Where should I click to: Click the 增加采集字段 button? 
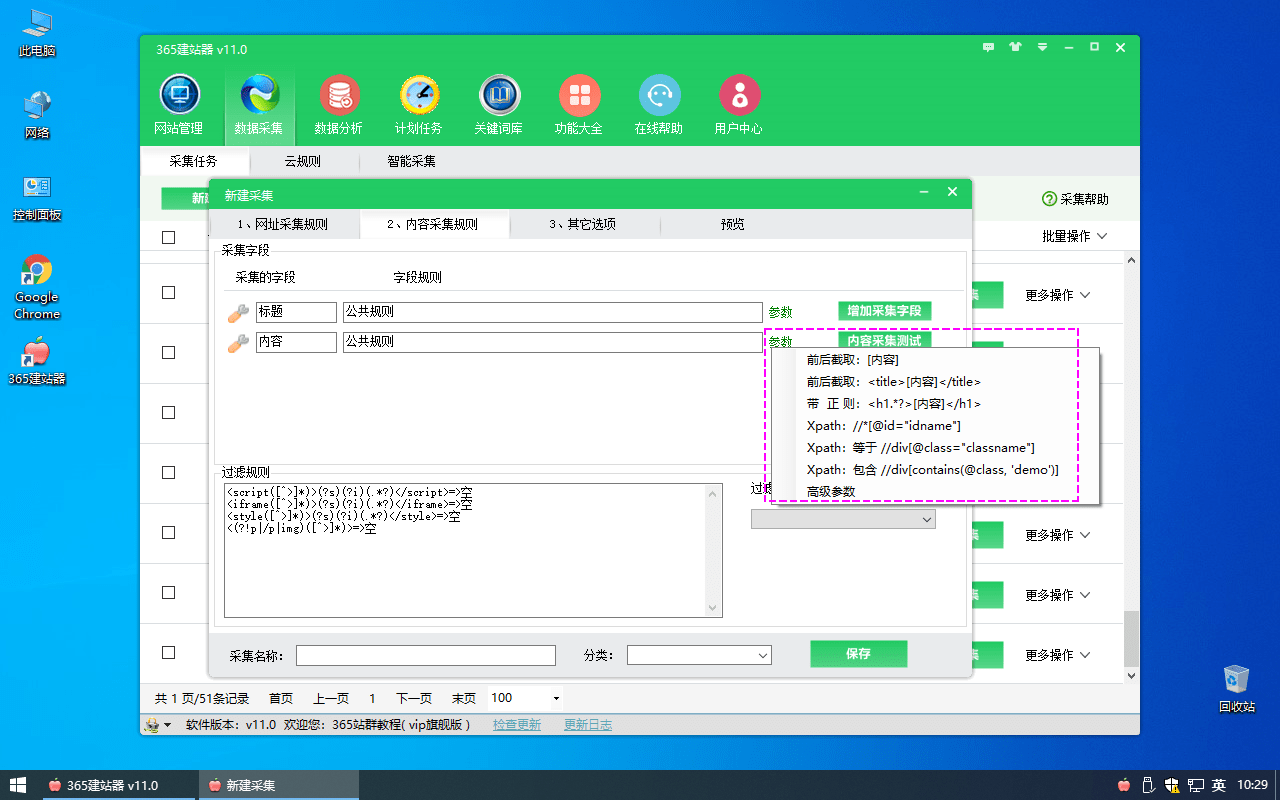pos(884,311)
